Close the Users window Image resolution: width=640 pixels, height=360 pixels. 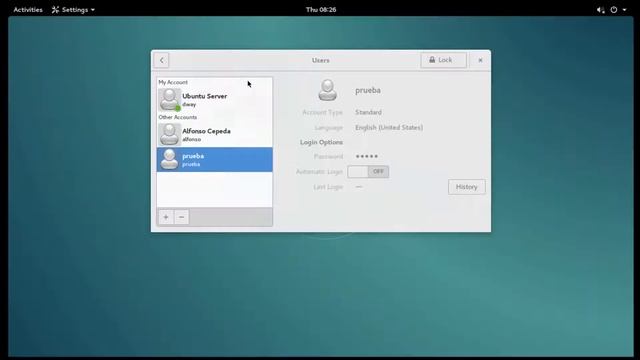[x=480, y=60]
